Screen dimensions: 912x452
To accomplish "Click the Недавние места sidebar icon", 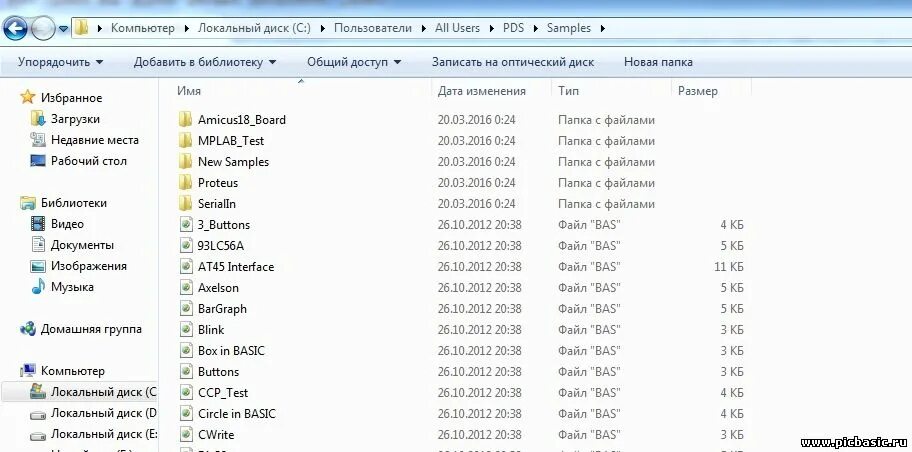I will coord(38,140).
